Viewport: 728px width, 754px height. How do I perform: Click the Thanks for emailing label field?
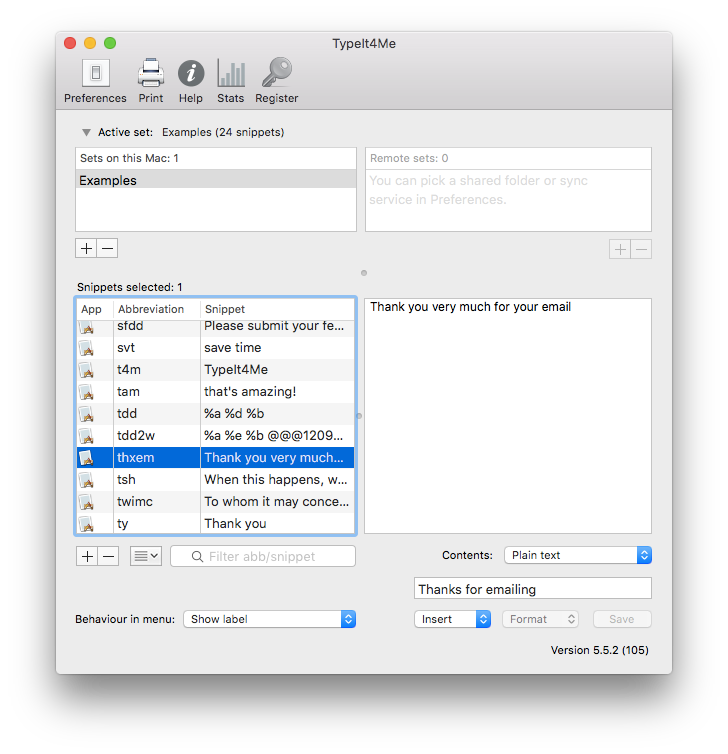(533, 589)
